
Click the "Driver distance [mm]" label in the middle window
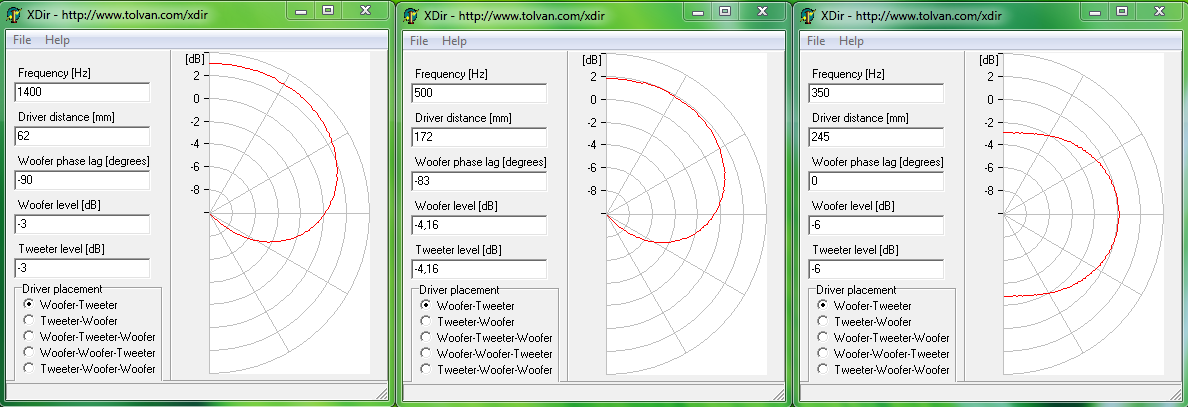coord(463,117)
